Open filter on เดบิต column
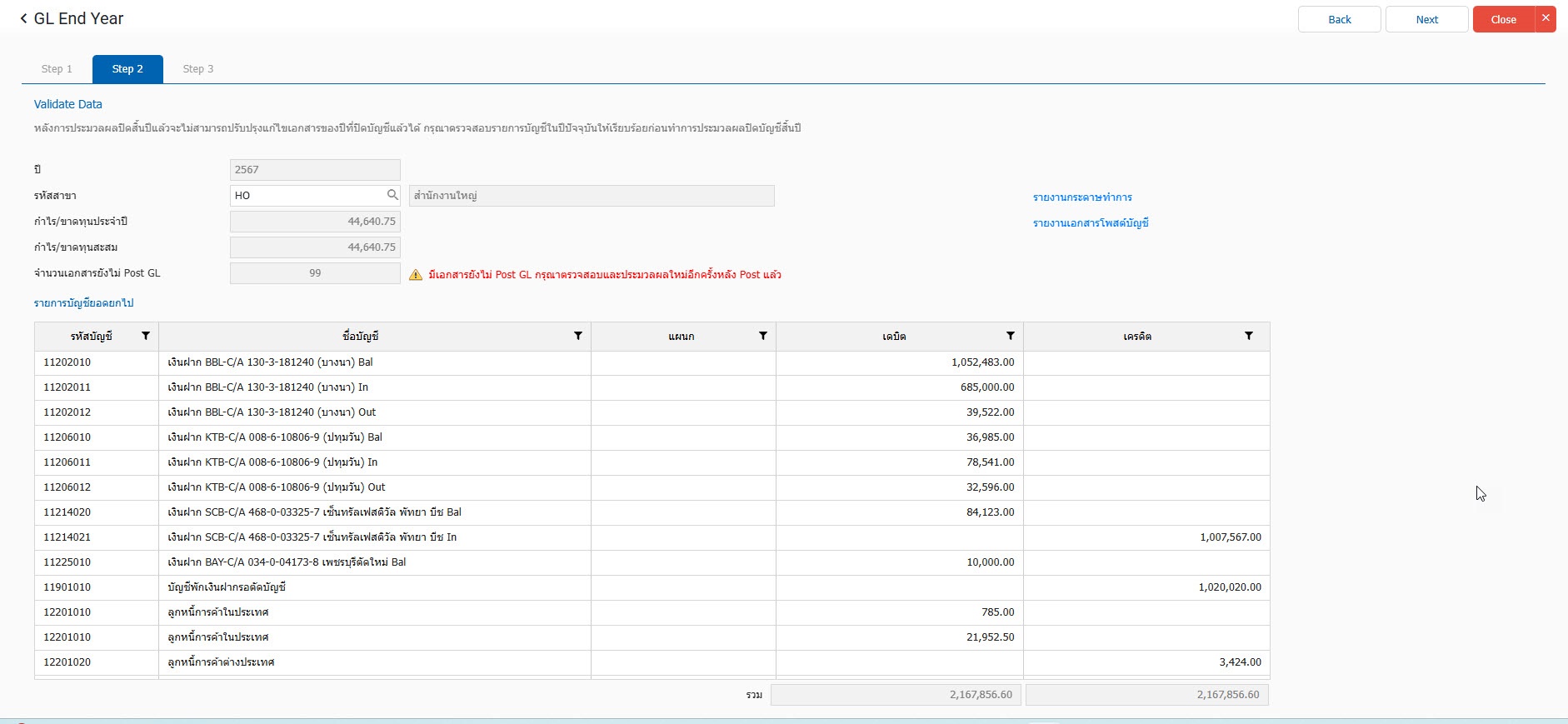The width and height of the screenshot is (1568, 724). [1010, 336]
